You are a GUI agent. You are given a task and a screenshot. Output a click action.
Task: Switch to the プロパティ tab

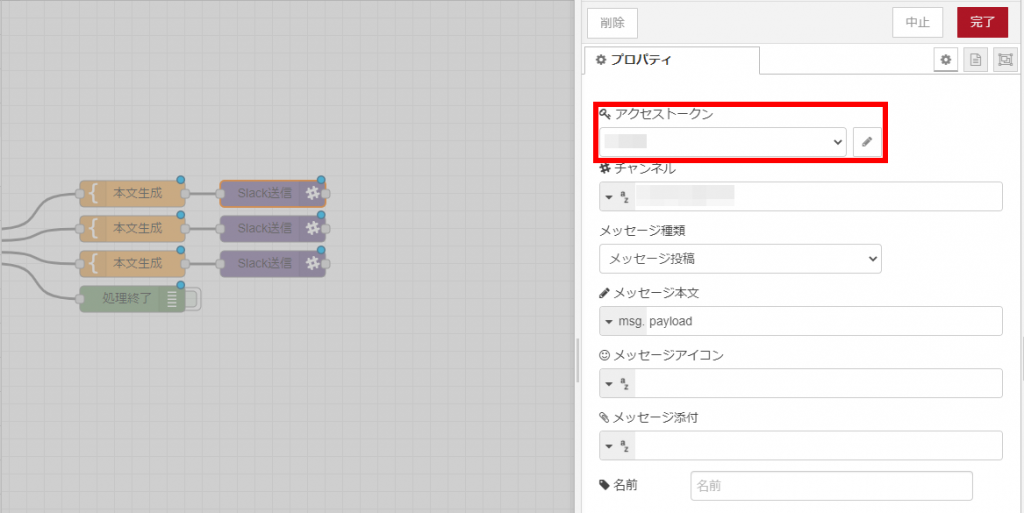tap(672, 61)
